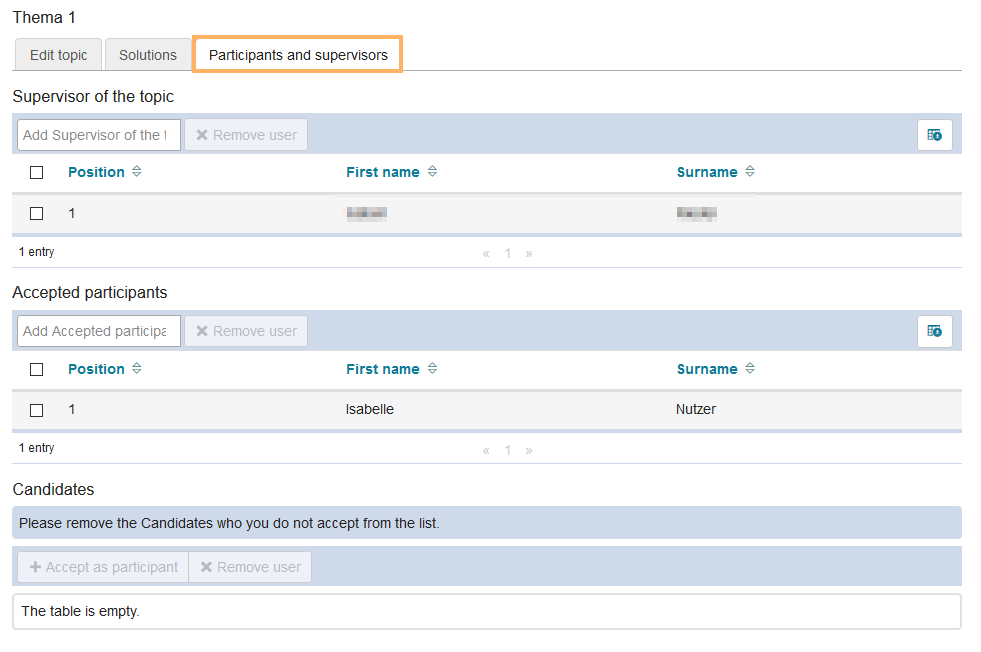The width and height of the screenshot is (981, 652).
Task: Switch to the Edit topic tab
Action: (x=58, y=55)
